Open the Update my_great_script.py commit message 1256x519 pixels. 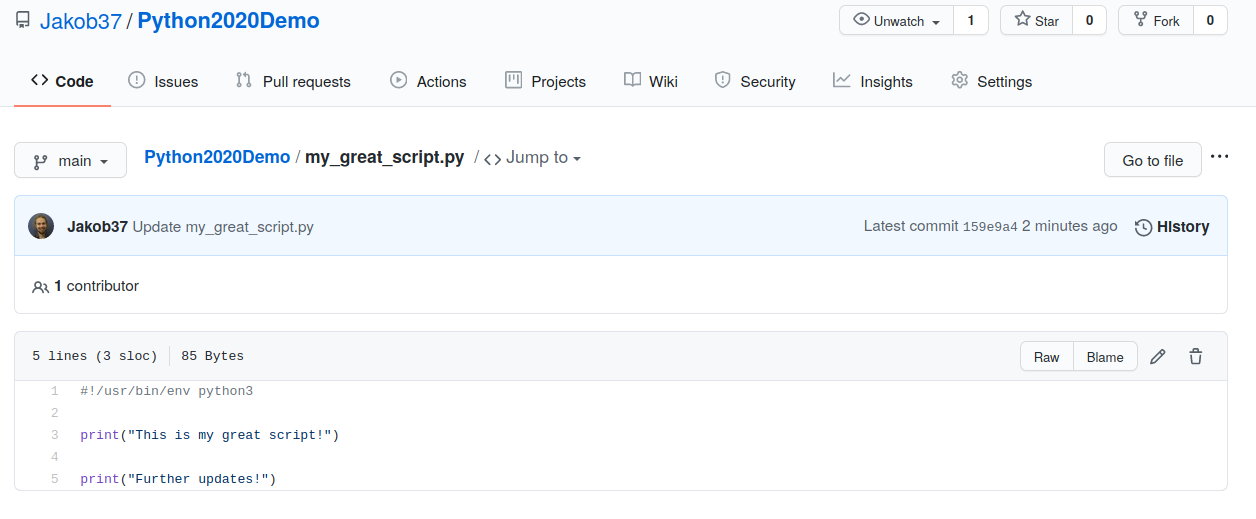(223, 227)
